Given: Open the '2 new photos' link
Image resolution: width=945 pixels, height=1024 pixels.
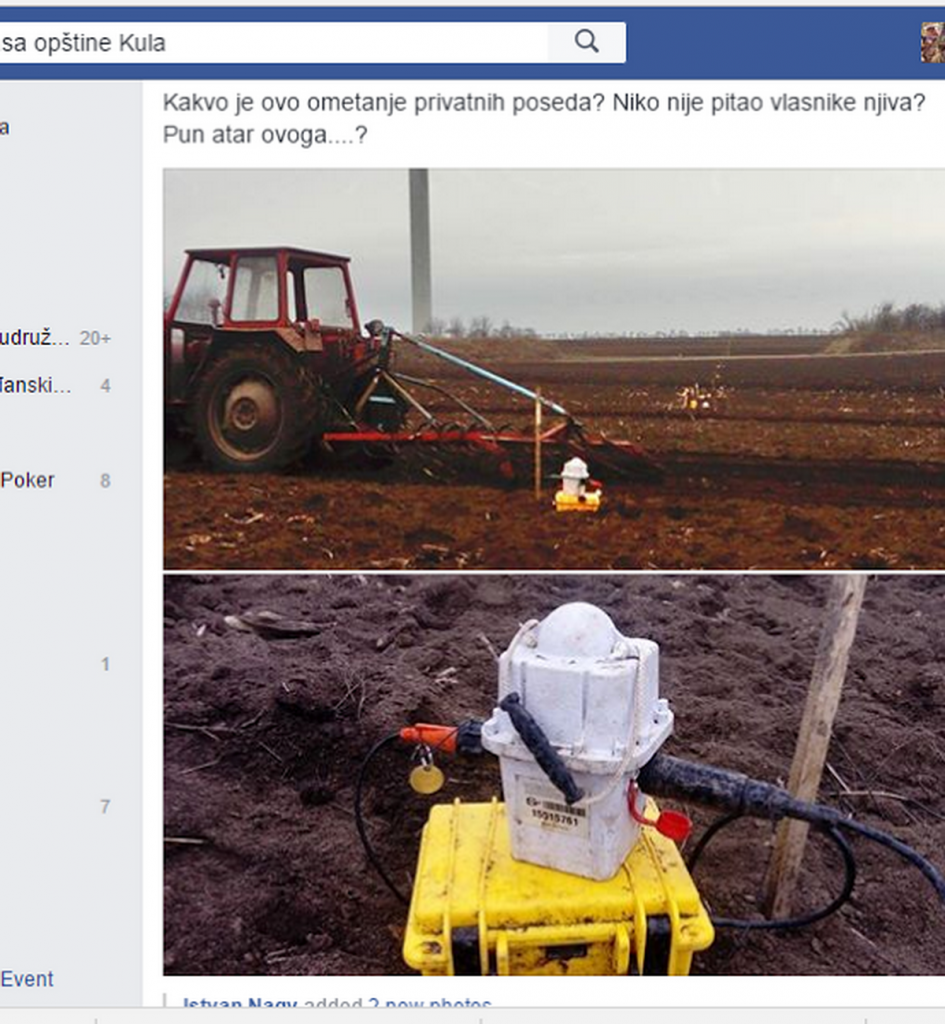Looking at the screenshot, I should (x=430, y=1002).
